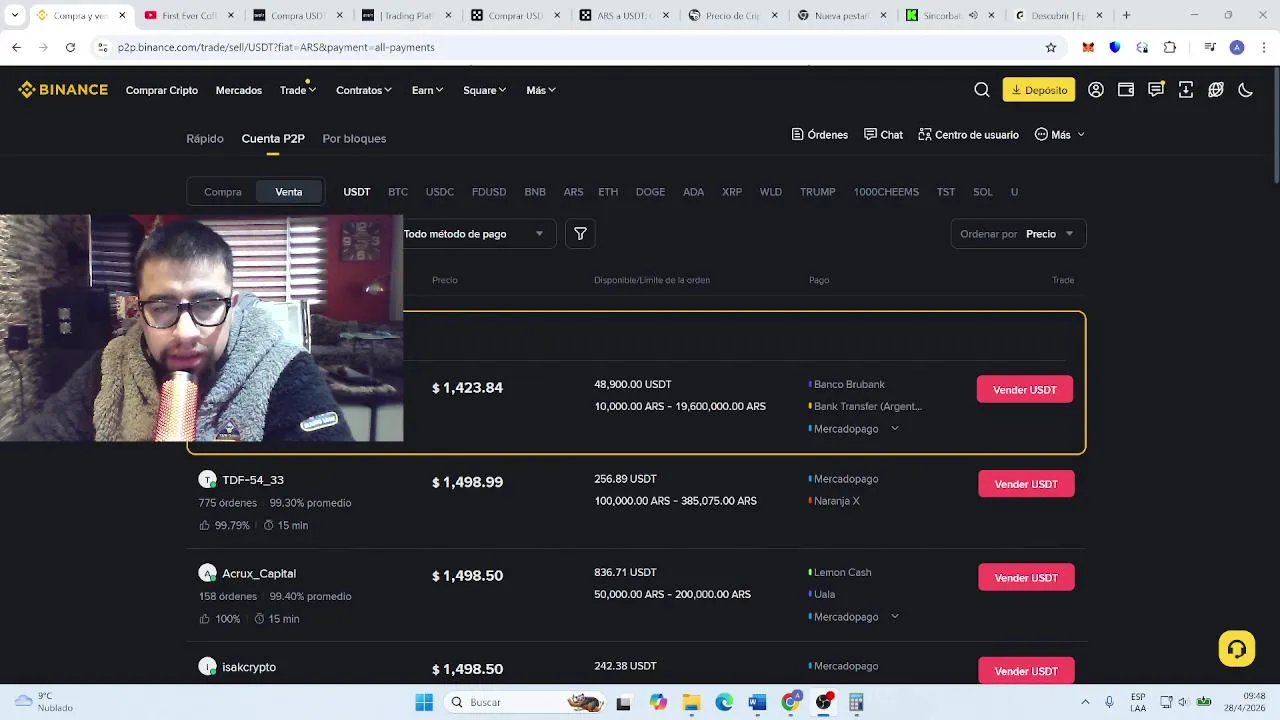The width and height of the screenshot is (1280, 720).
Task: Open the Extensions puzzle icon
Action: [1170, 47]
